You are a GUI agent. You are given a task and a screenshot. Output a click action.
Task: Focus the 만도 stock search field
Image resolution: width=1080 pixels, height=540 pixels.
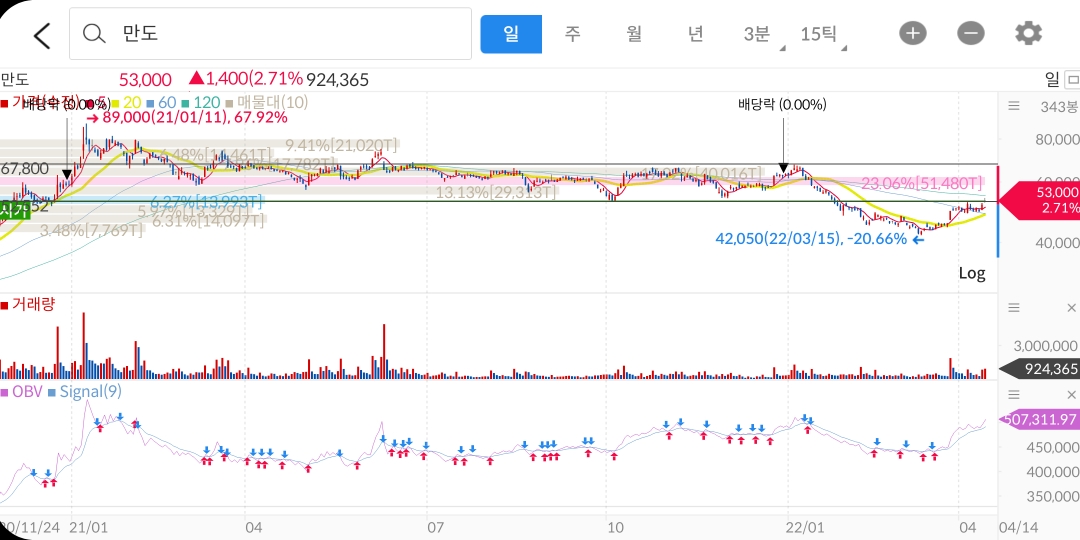click(x=270, y=34)
